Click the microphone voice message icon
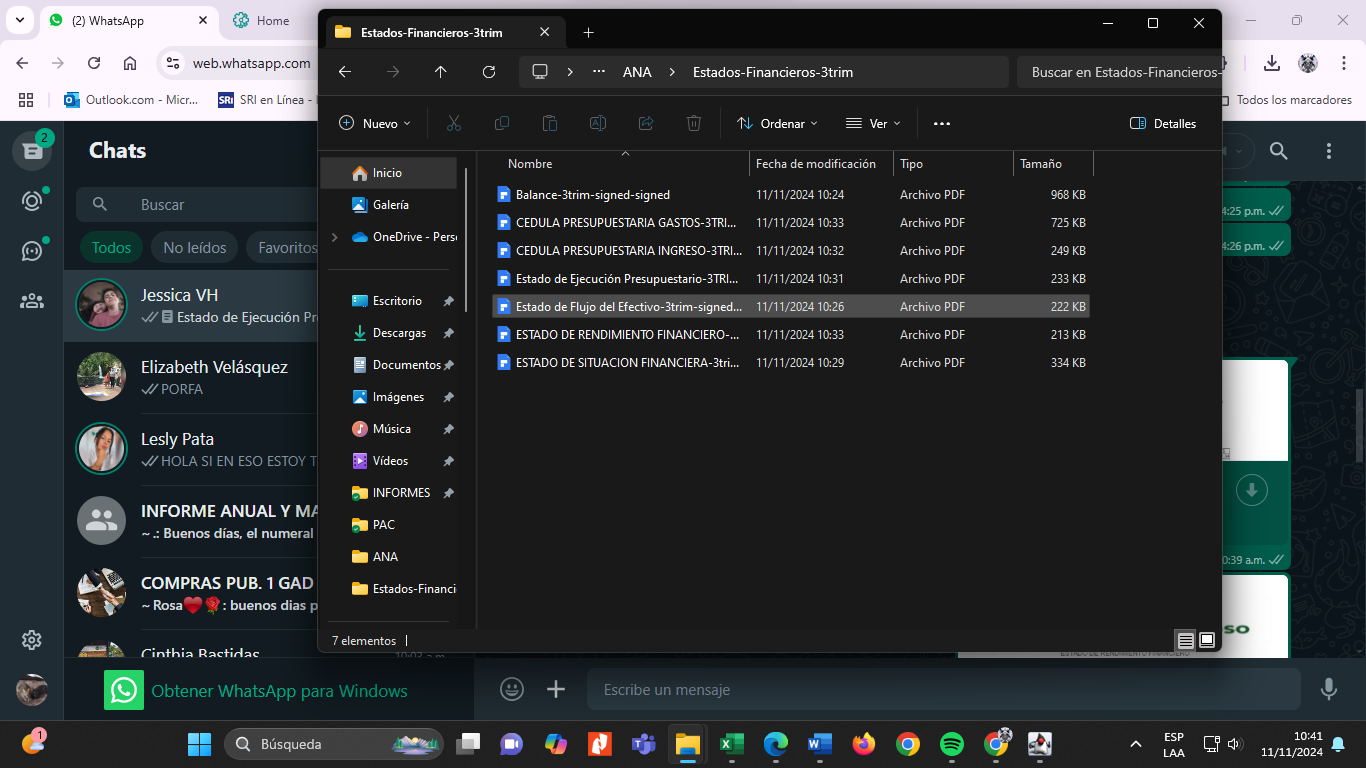The image size is (1366, 768). pyautogui.click(x=1328, y=689)
